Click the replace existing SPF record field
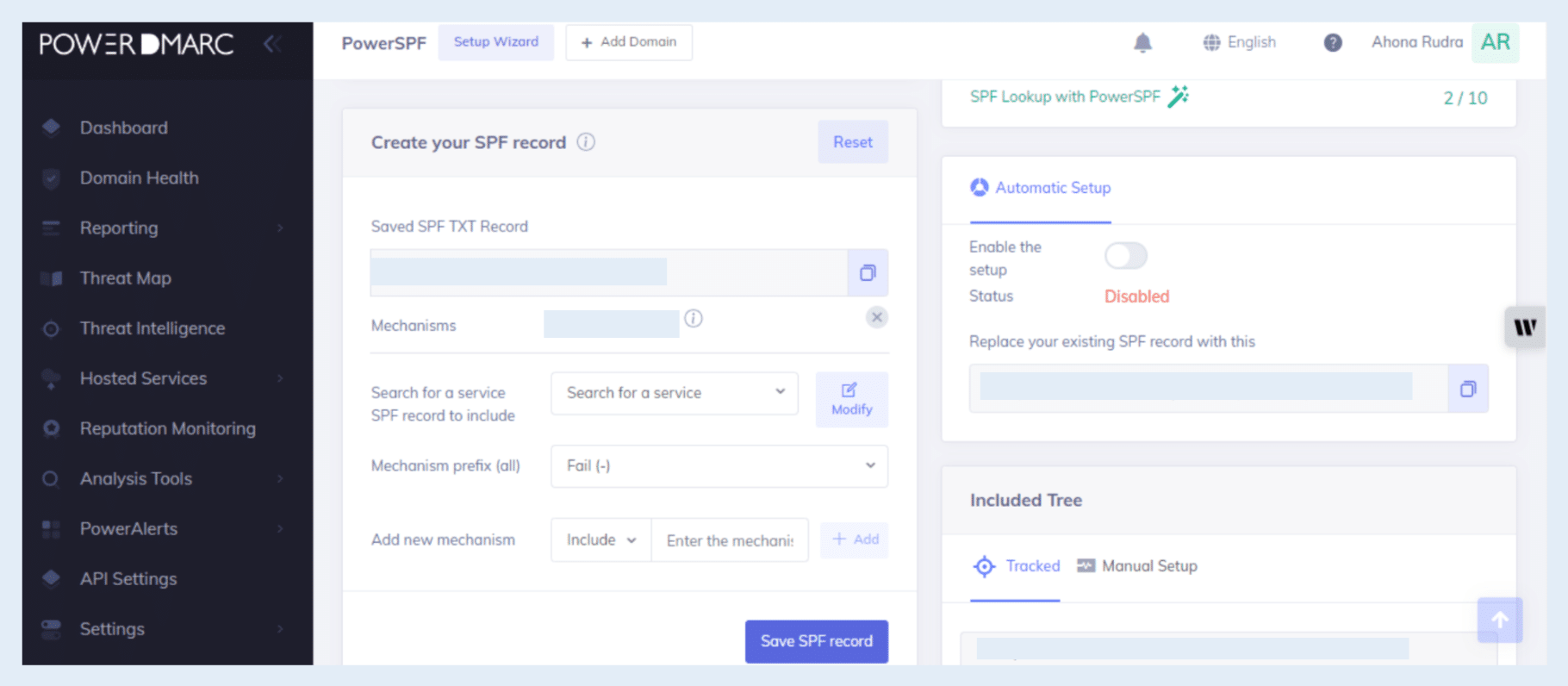Viewport: 1568px width, 686px height. 1209,389
